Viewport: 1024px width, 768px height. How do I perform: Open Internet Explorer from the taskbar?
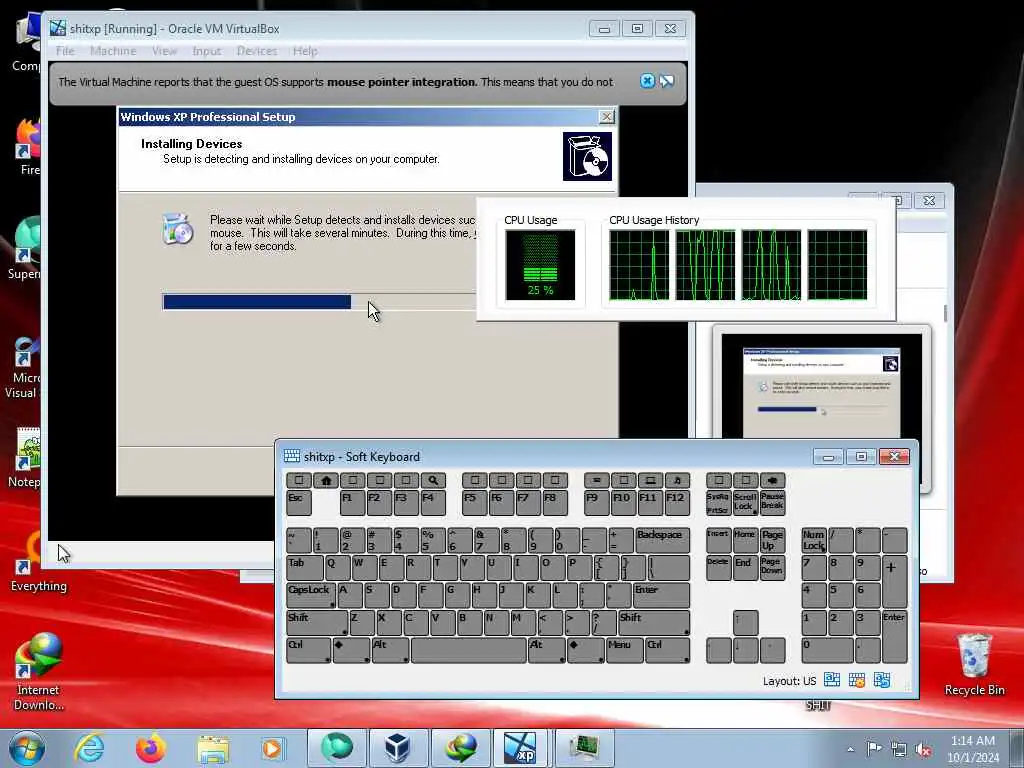click(x=89, y=748)
